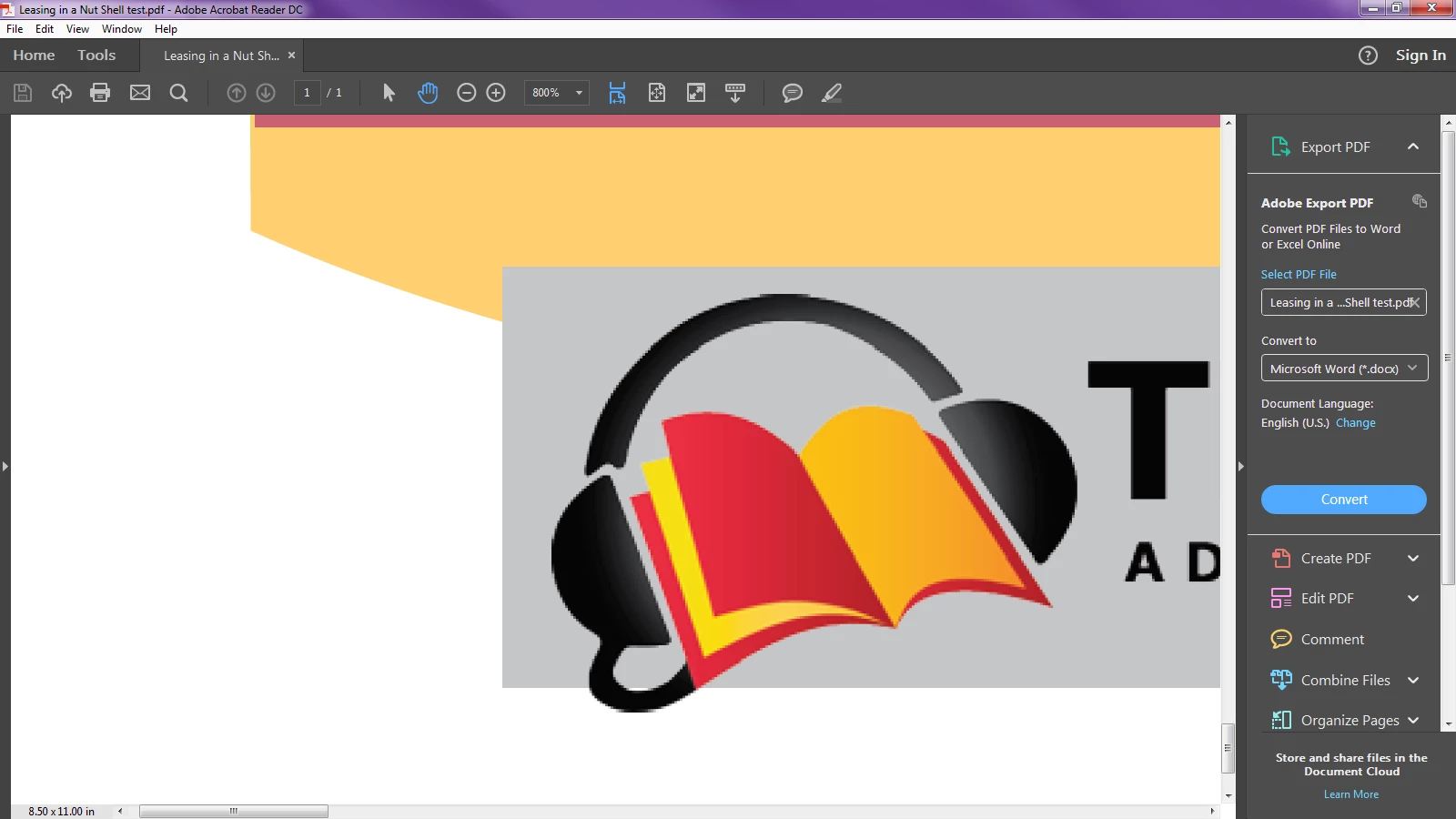1456x819 pixels.
Task: Open Create PDF tool
Action: [1320, 558]
